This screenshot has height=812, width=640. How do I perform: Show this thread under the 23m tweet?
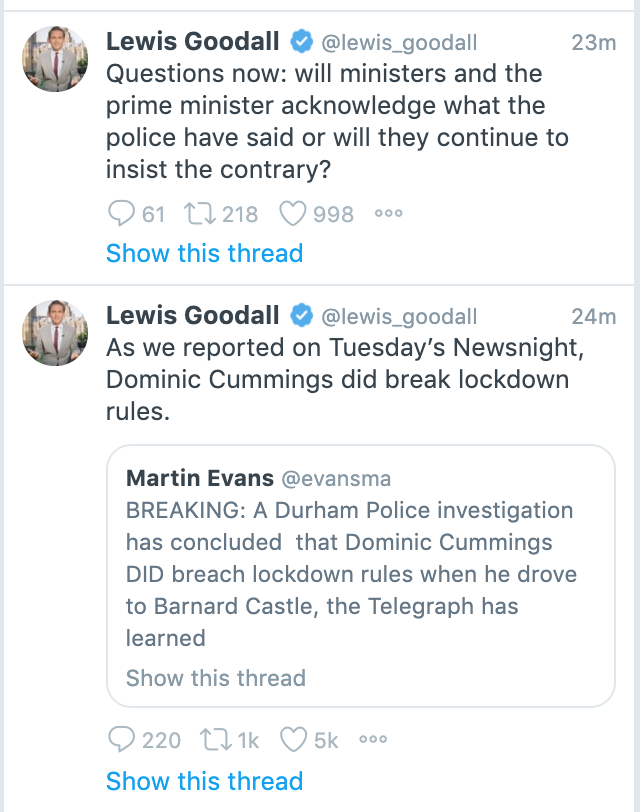[x=204, y=254]
